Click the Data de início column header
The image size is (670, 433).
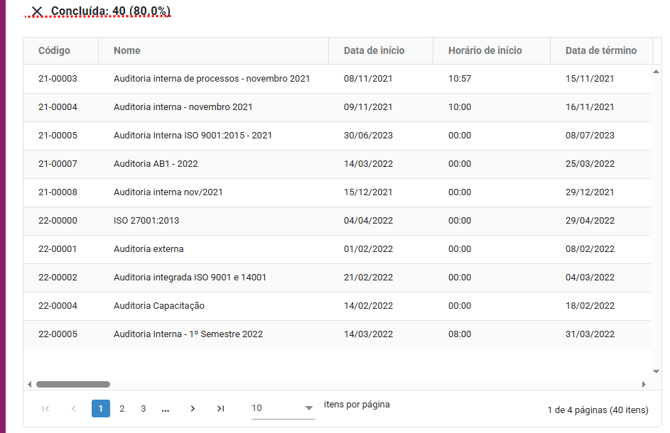point(373,50)
